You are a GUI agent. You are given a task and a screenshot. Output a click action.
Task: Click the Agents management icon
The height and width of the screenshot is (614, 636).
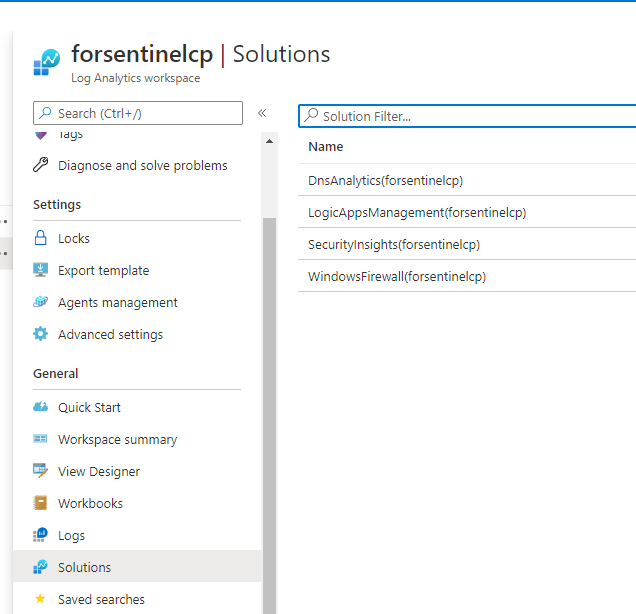41,302
